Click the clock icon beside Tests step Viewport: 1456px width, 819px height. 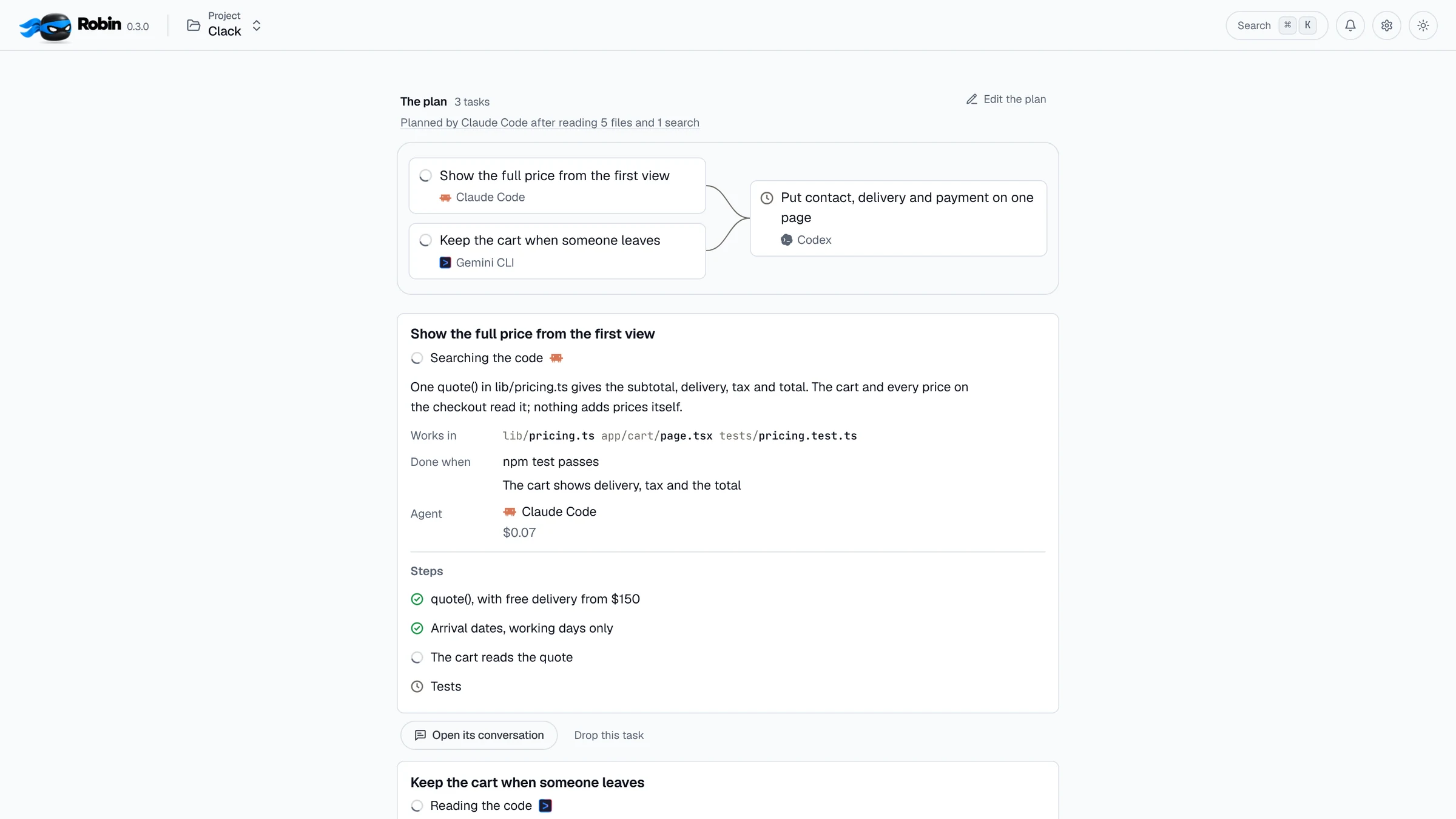417,686
